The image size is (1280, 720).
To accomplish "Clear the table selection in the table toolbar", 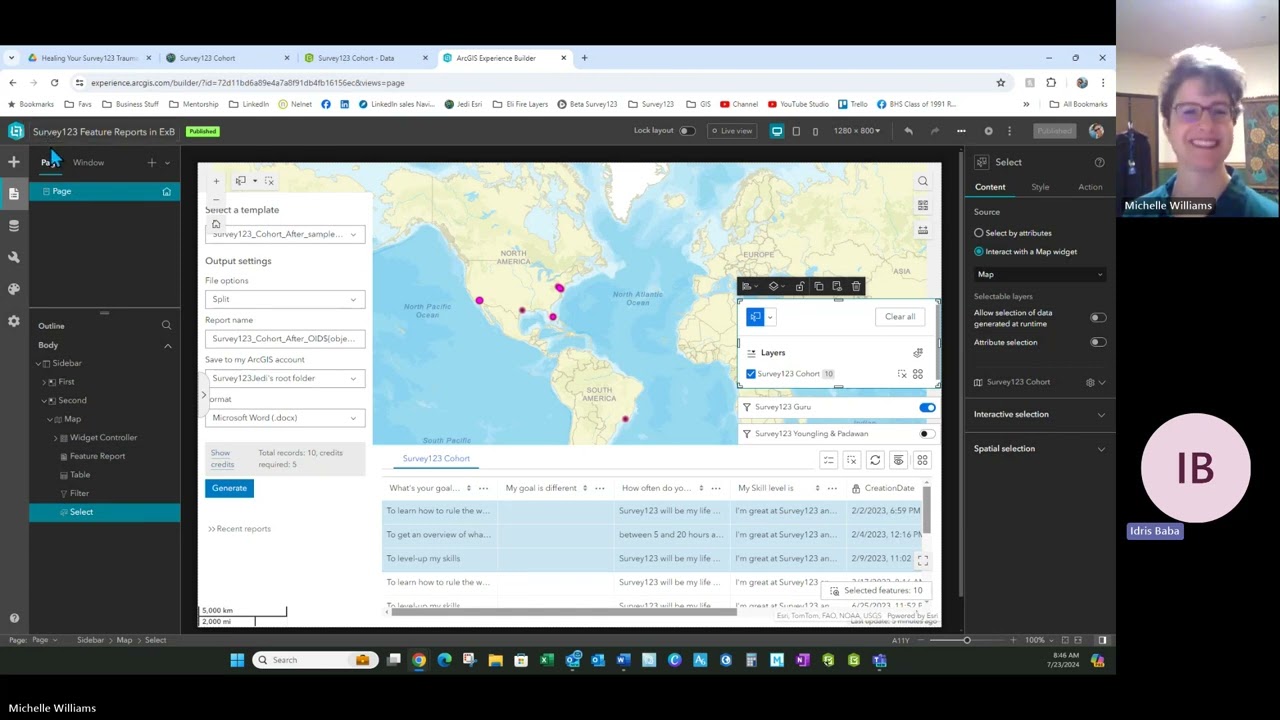I will pyautogui.click(x=852, y=460).
